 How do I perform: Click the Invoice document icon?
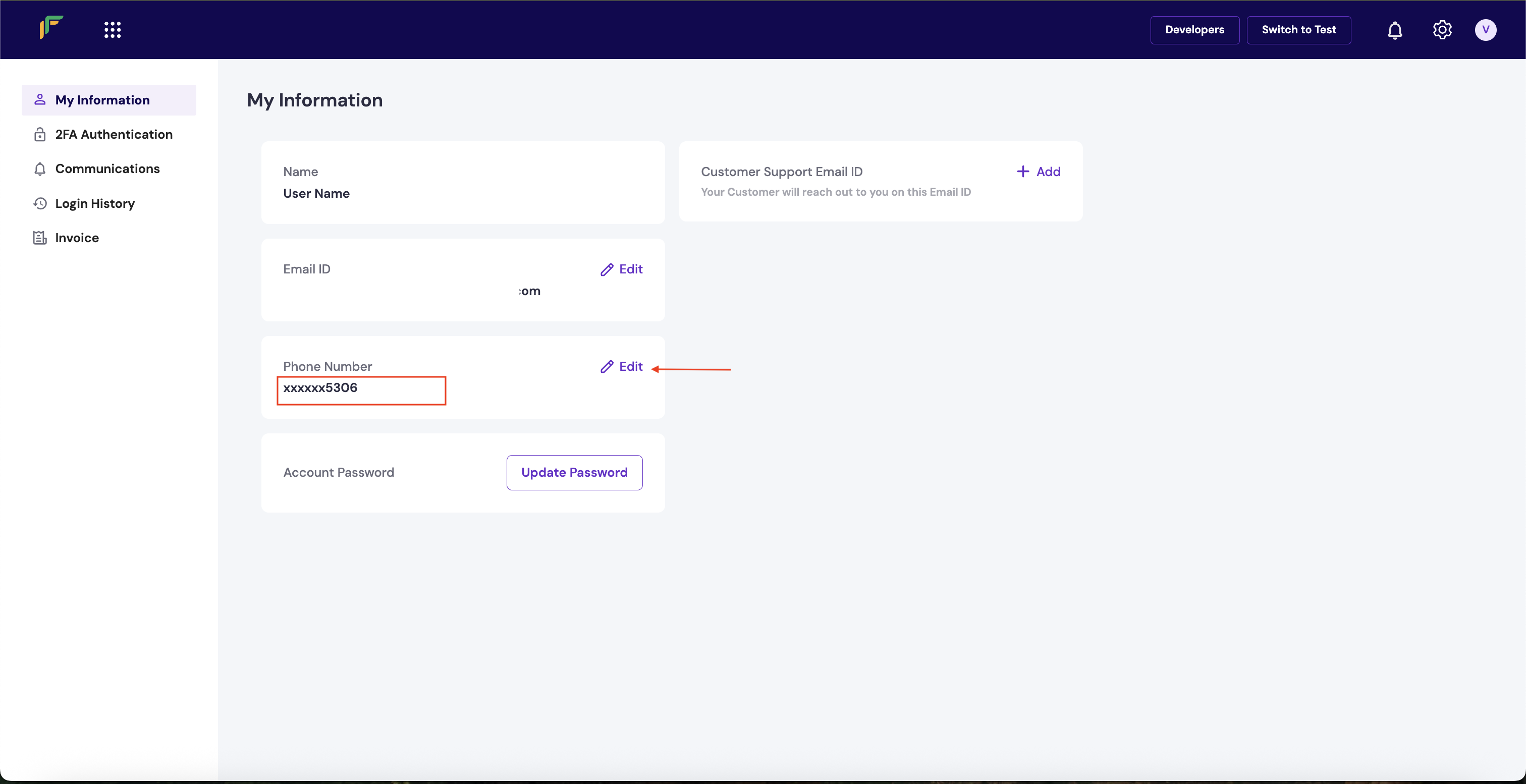click(x=40, y=238)
